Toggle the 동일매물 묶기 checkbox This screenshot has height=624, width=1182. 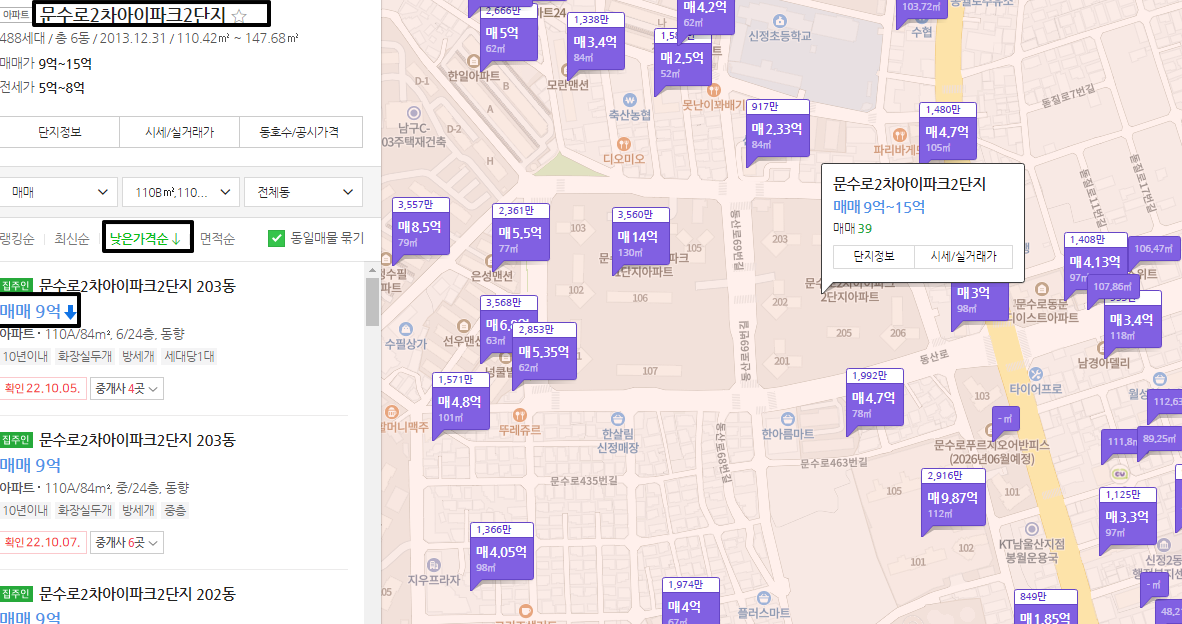(x=276, y=238)
